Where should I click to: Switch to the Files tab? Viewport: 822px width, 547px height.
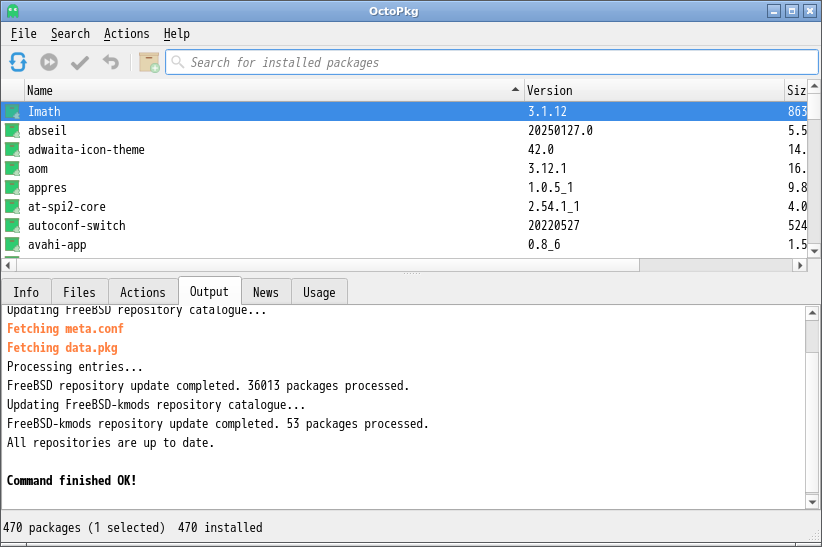point(79,292)
